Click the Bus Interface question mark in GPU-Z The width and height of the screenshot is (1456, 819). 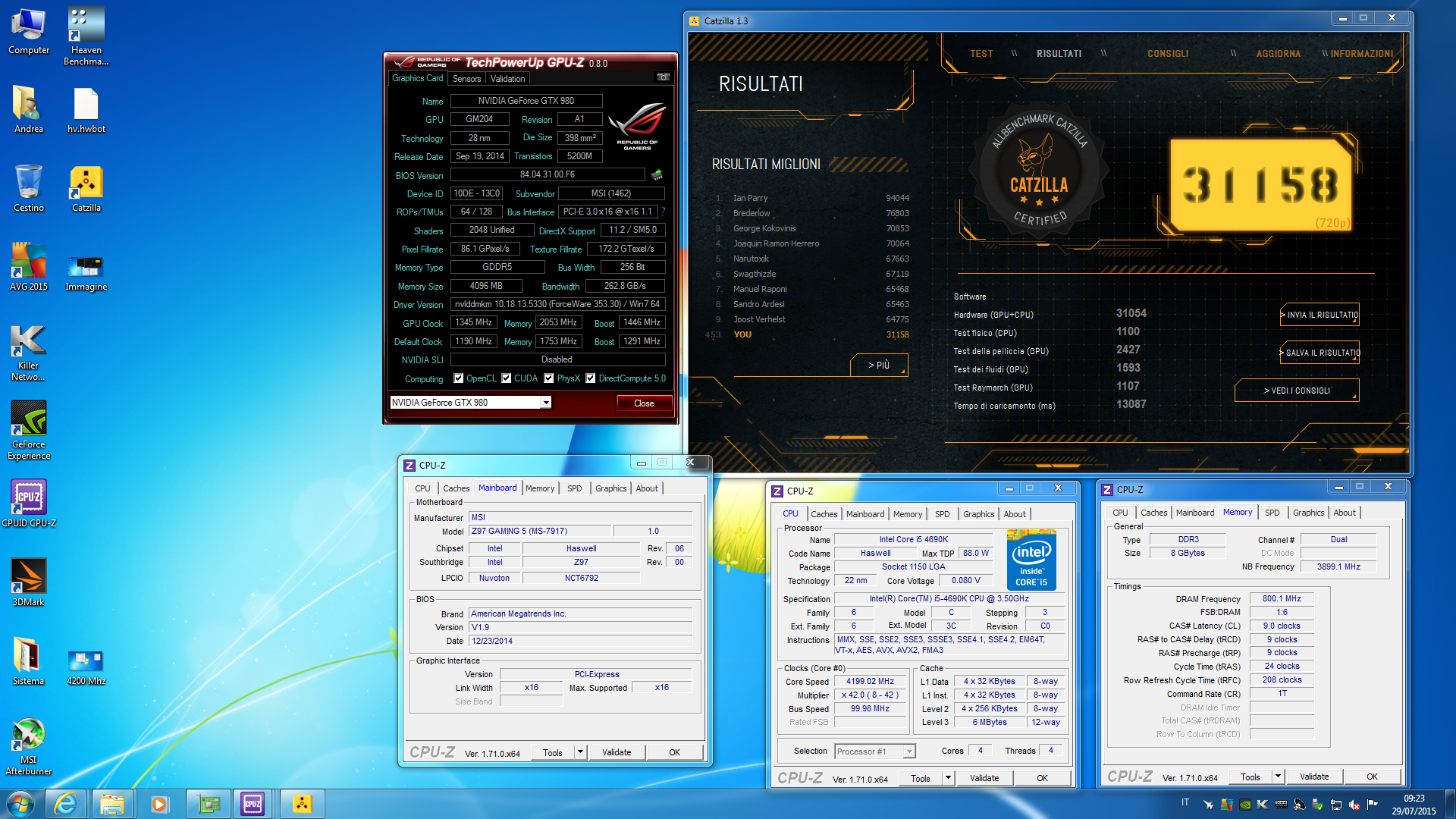click(663, 212)
